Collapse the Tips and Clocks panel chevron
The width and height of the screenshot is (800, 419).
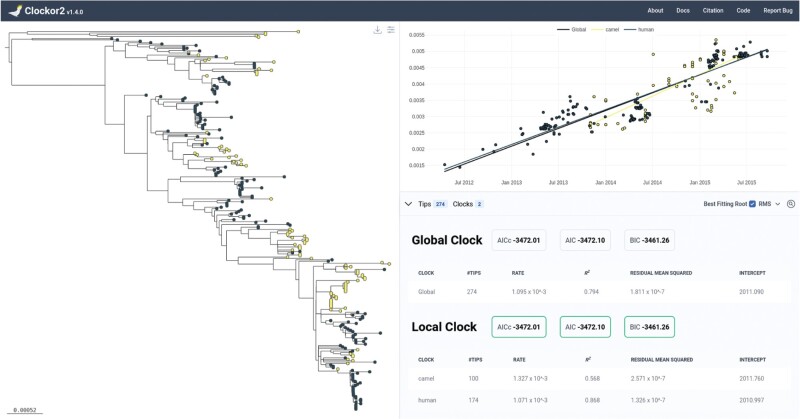[x=408, y=203]
